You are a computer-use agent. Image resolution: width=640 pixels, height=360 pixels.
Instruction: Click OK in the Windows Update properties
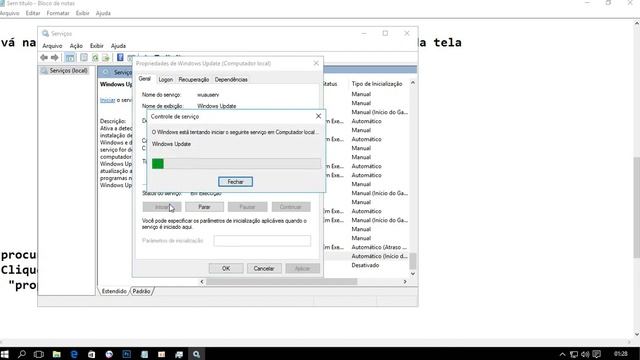click(x=226, y=268)
